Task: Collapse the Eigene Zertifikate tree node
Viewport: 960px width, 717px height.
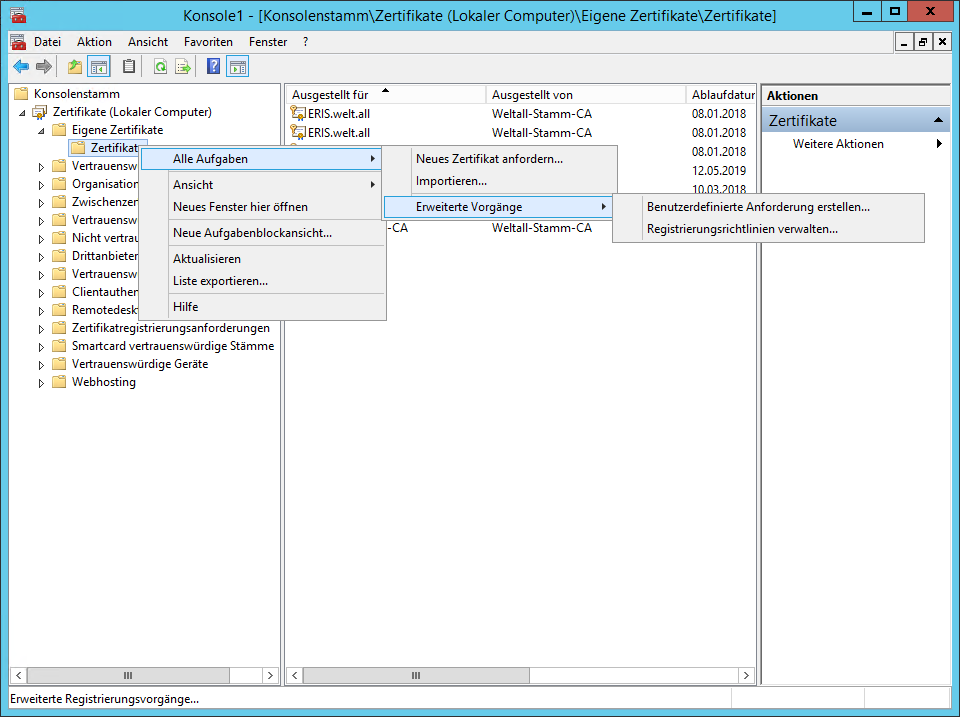Action: pos(42,130)
